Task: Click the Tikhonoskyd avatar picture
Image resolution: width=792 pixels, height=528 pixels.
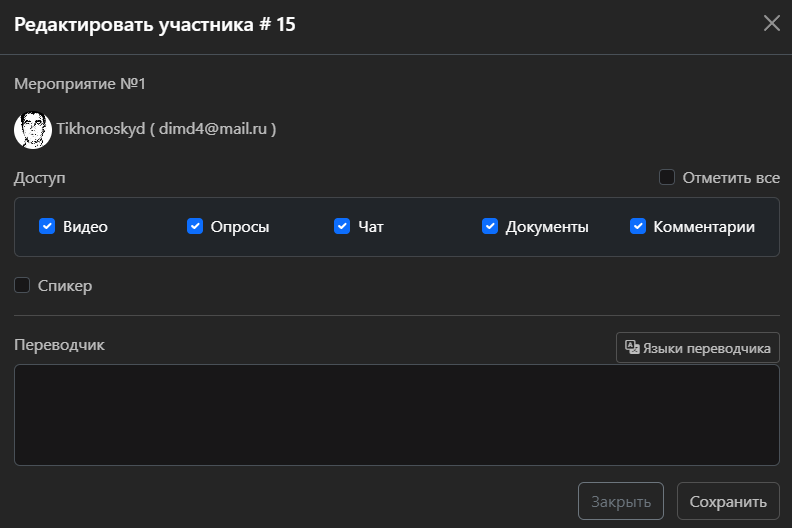Action: pos(33,129)
